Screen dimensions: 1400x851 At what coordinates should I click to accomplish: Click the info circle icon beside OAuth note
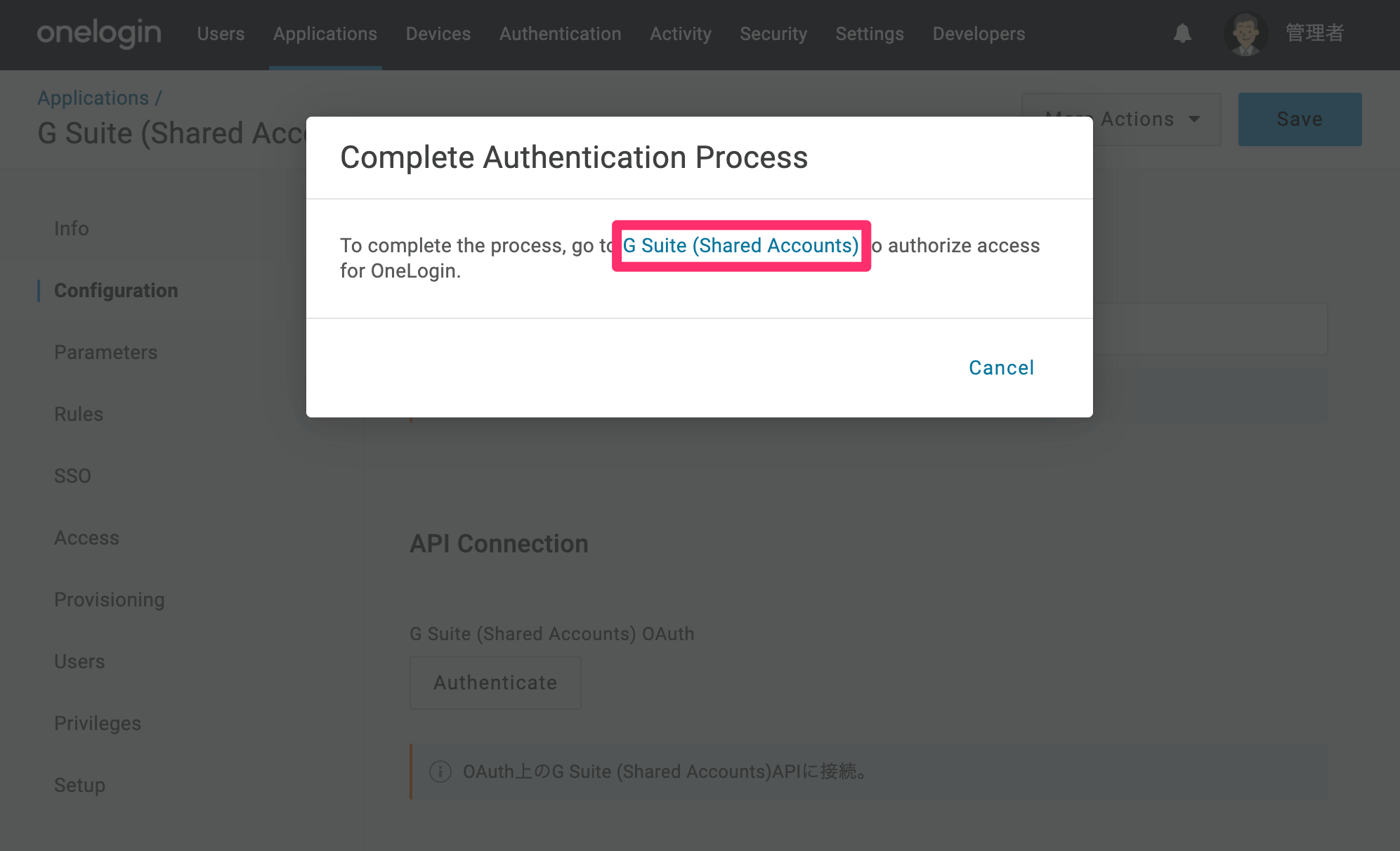coord(440,771)
